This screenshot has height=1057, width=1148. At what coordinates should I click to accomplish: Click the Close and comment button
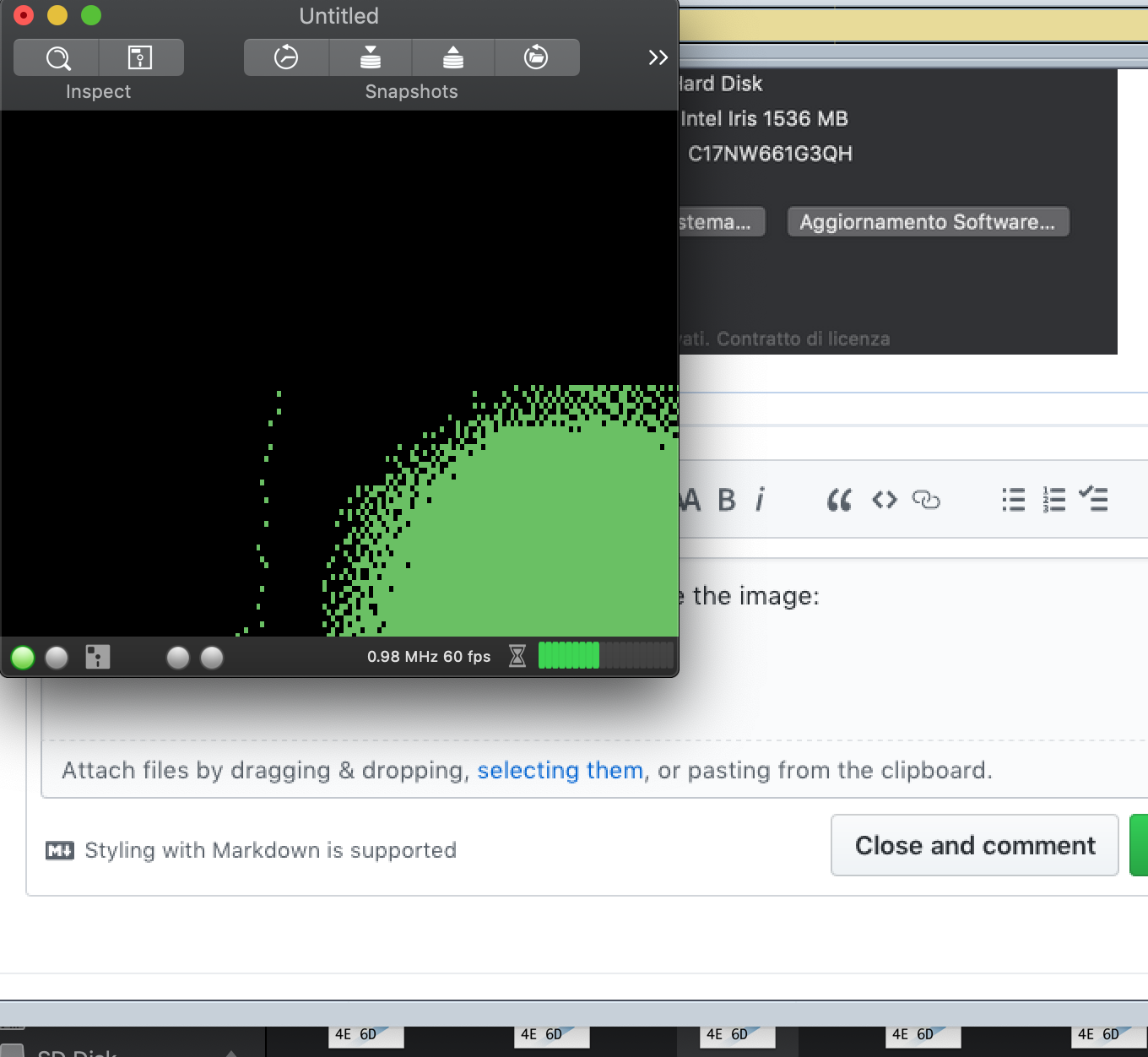(x=975, y=845)
